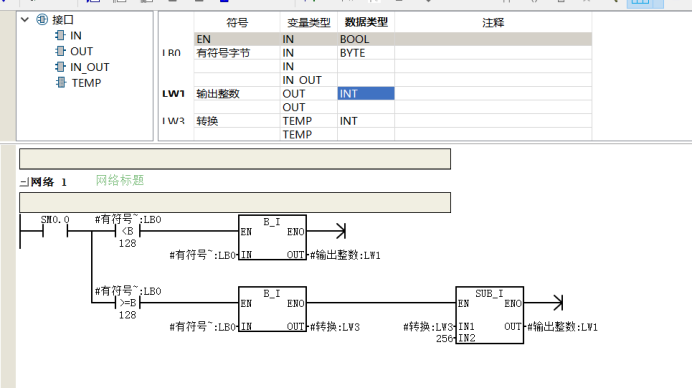This screenshot has height=388, width=692.
Task: Open INT data type cell in 转换 row
Action: pos(366,121)
